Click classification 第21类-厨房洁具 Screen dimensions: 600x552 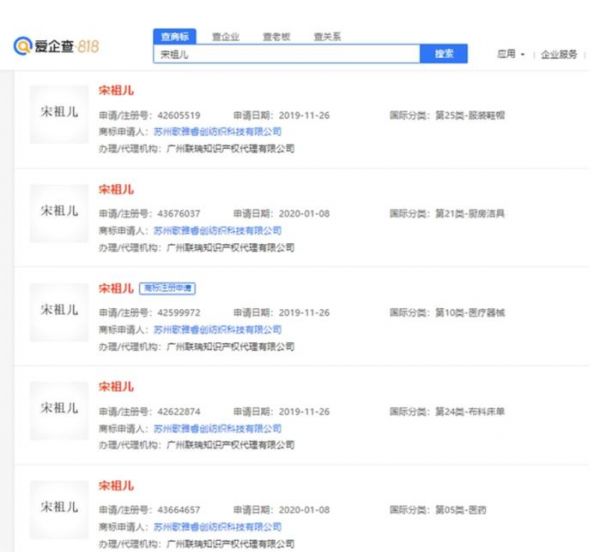[x=470, y=214]
